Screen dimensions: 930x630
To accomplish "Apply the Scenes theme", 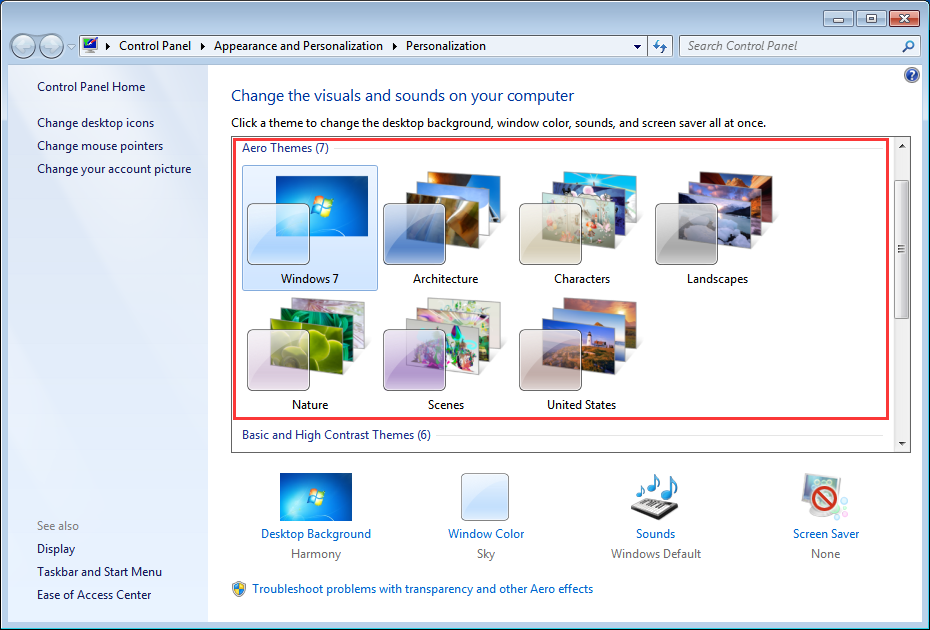I will pyautogui.click(x=445, y=354).
